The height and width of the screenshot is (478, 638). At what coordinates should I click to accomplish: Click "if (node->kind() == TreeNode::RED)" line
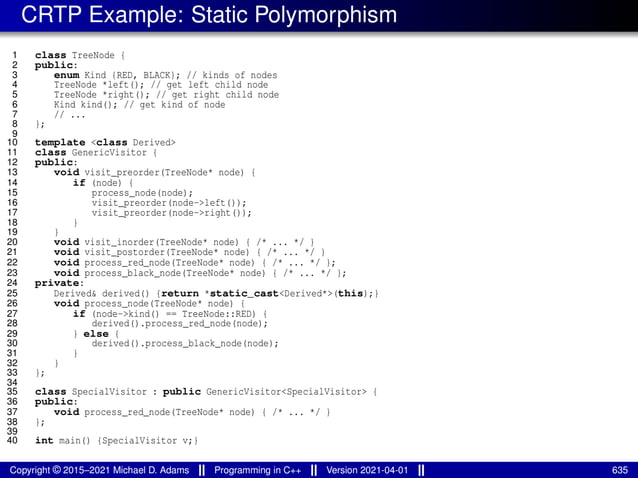[170, 314]
